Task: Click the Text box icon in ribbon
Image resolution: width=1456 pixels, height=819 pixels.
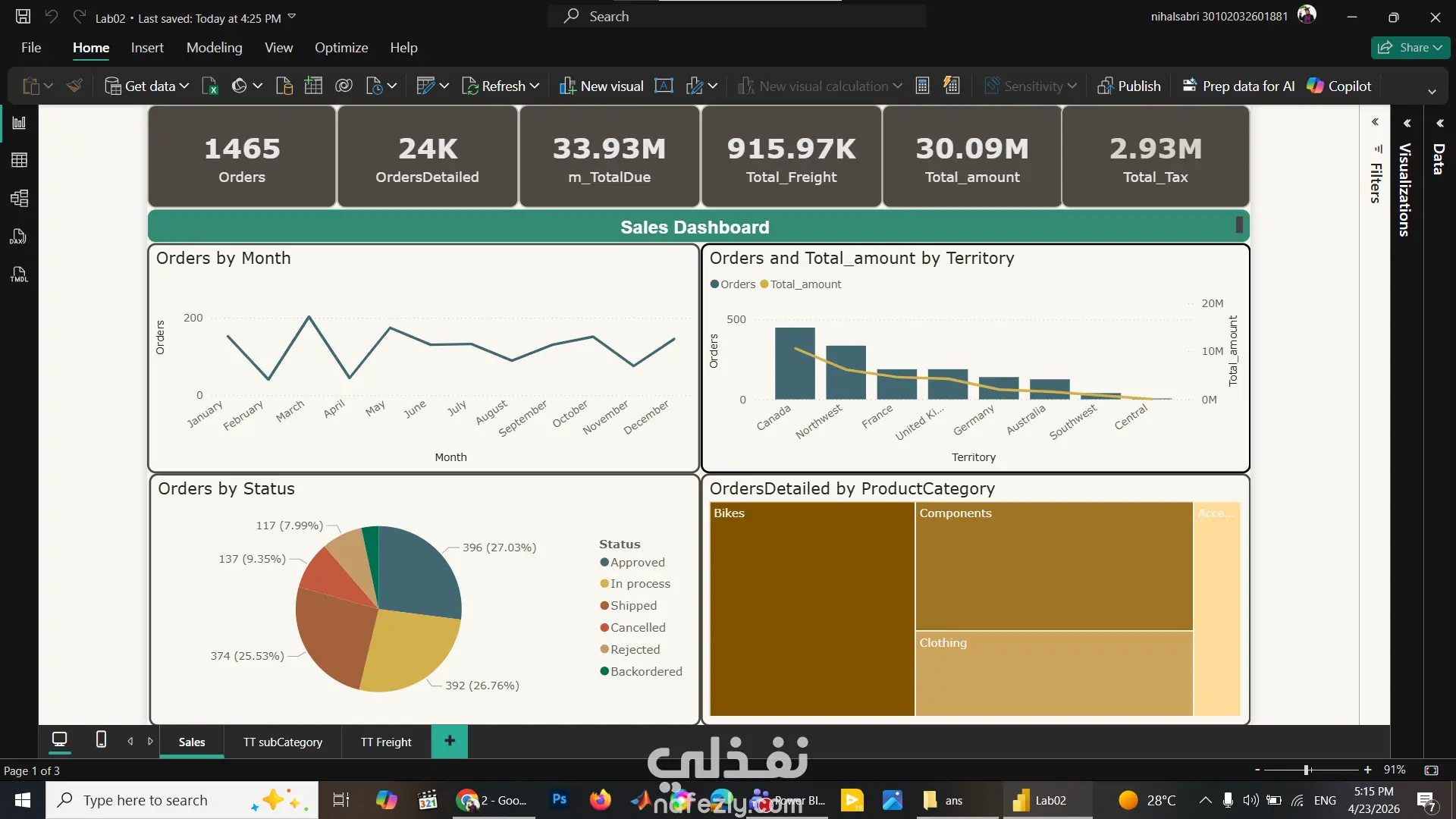Action: [x=664, y=86]
